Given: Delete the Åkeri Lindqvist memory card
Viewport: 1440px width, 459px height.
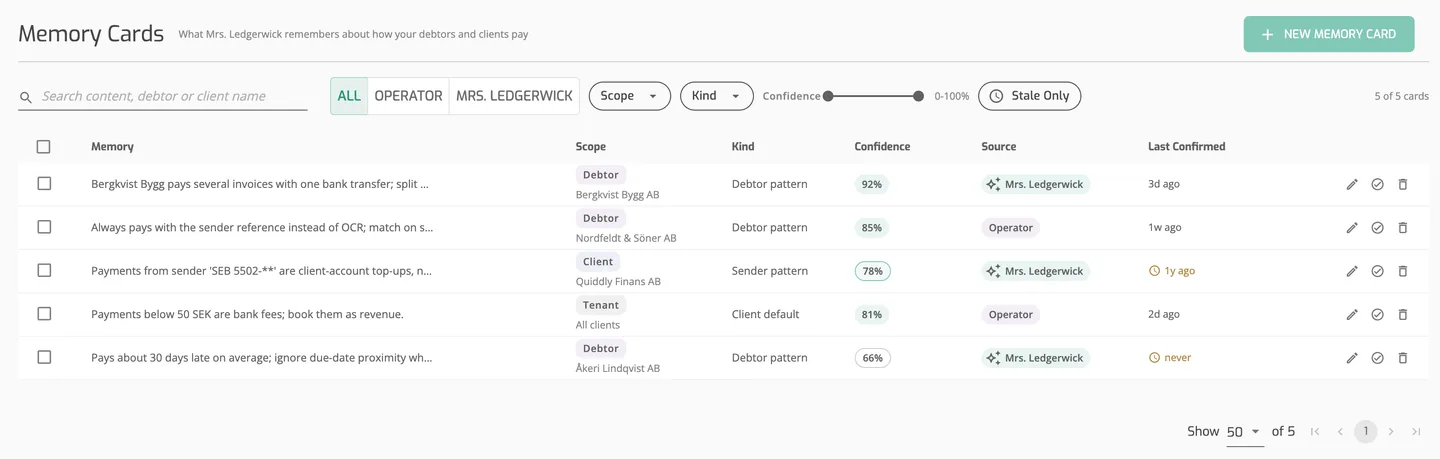Looking at the screenshot, I should [x=1403, y=357].
